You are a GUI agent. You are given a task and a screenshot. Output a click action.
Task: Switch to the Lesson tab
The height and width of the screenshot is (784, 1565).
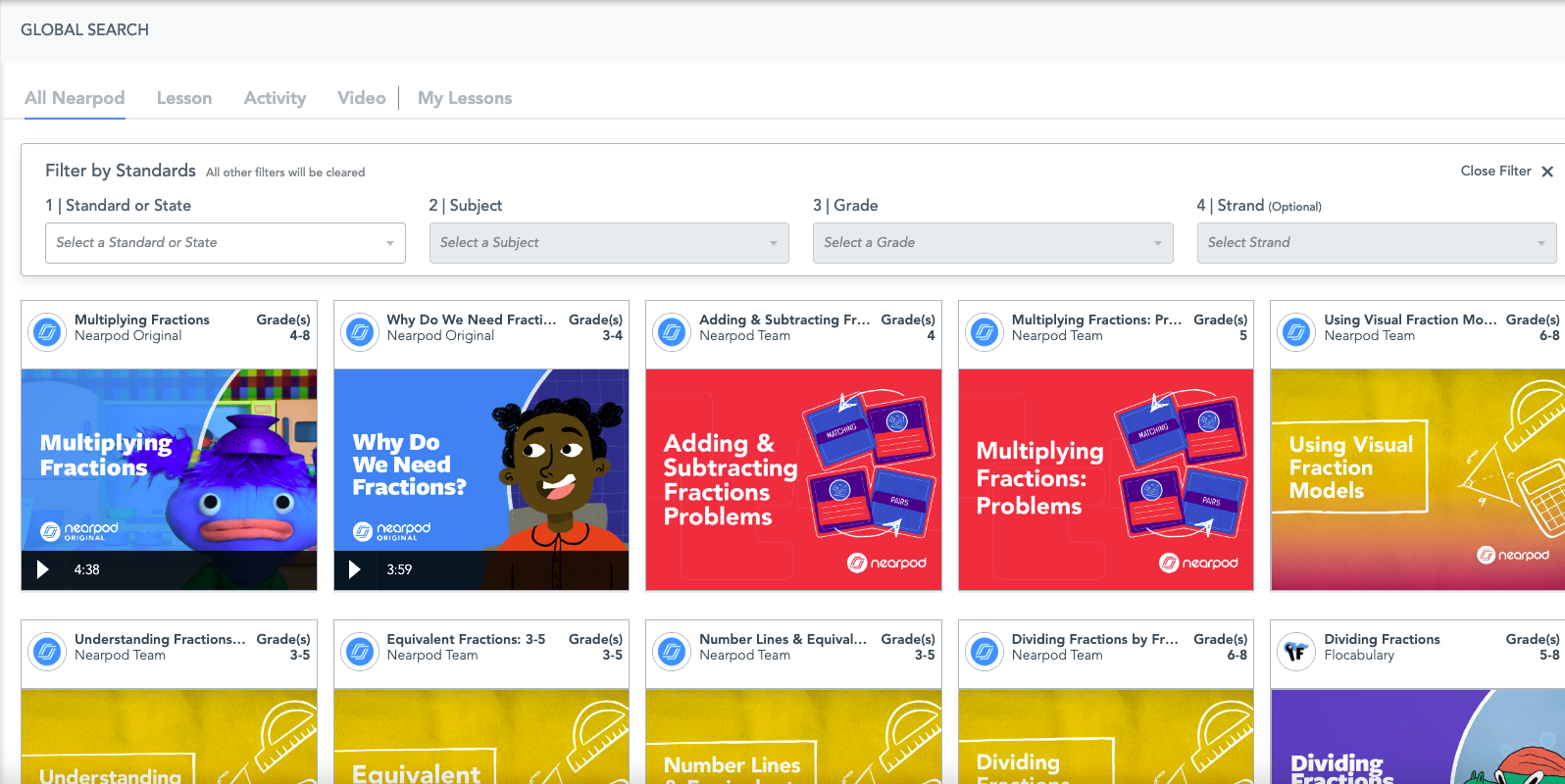click(184, 98)
